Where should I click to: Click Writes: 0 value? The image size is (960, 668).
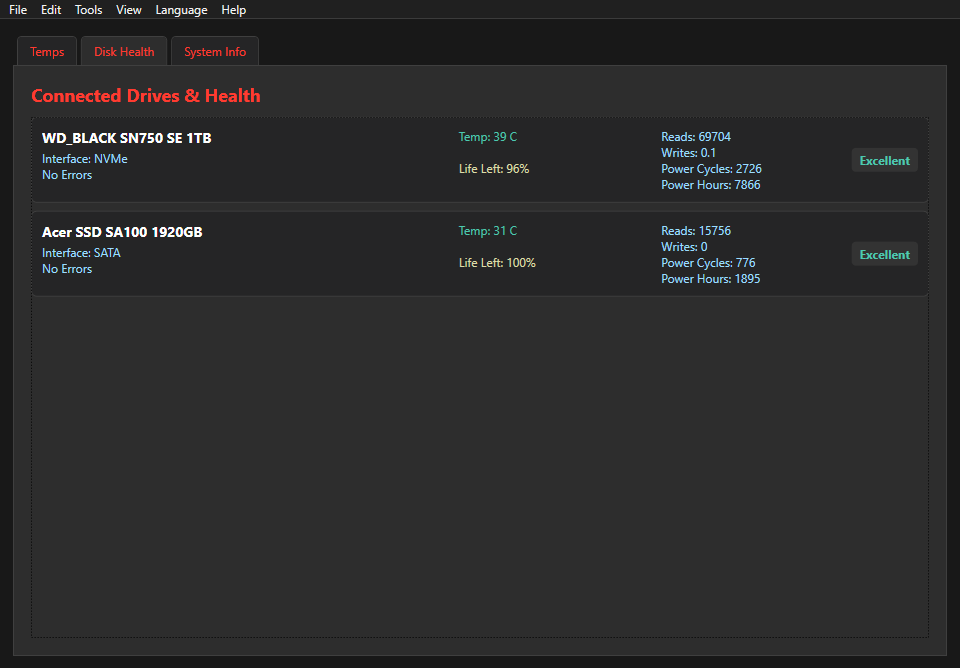click(684, 247)
